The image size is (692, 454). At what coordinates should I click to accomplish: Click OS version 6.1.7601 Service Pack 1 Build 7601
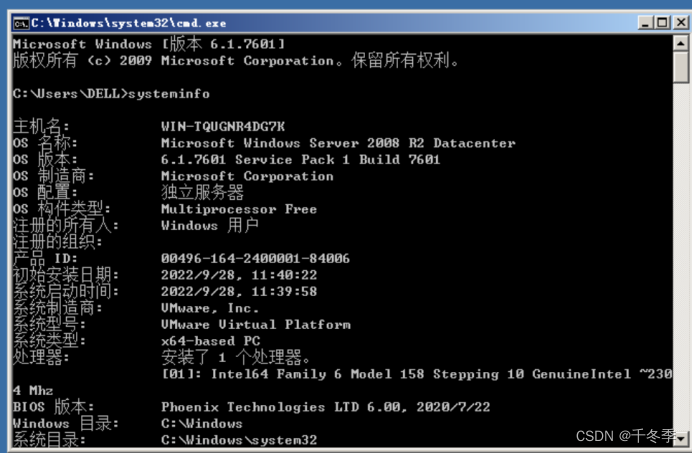(x=301, y=159)
